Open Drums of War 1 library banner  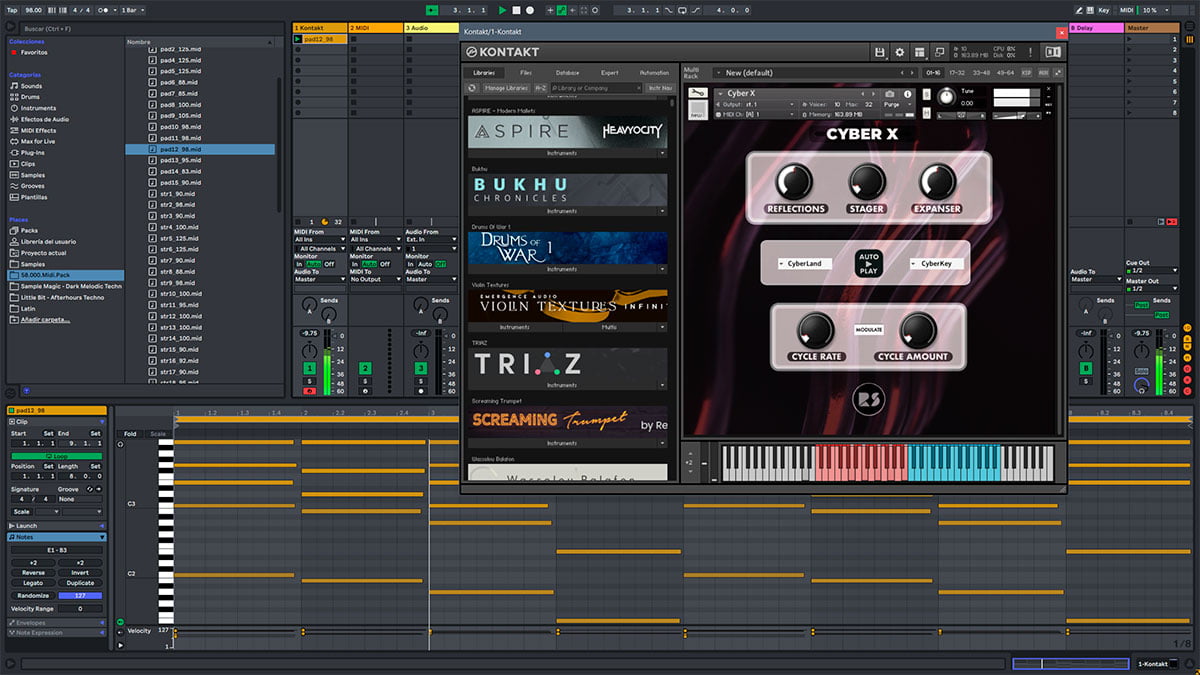coord(567,248)
